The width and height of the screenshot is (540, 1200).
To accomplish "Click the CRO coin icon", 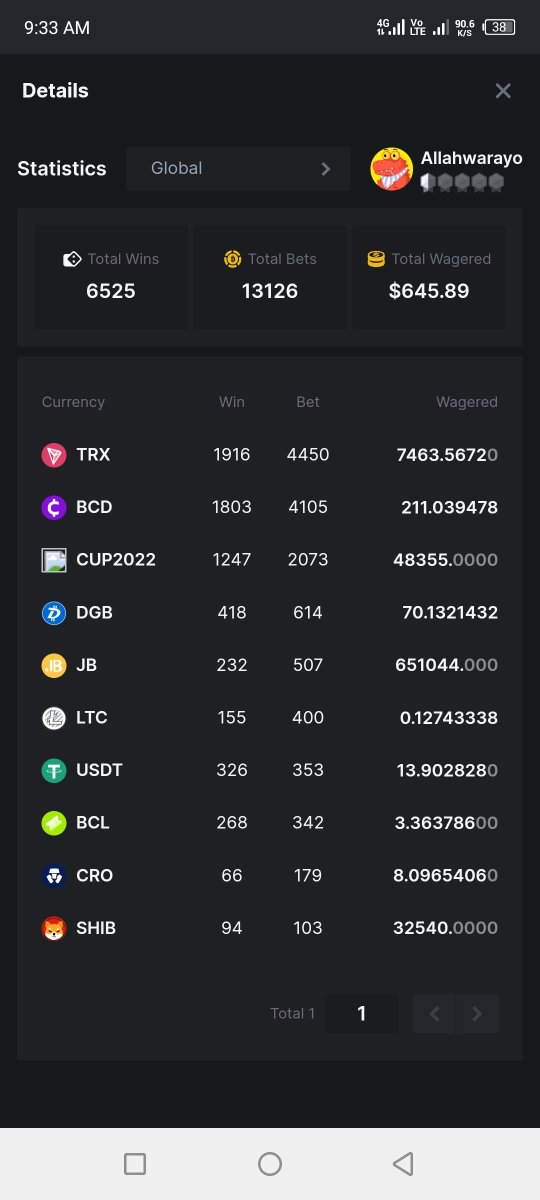I will click(x=54, y=876).
